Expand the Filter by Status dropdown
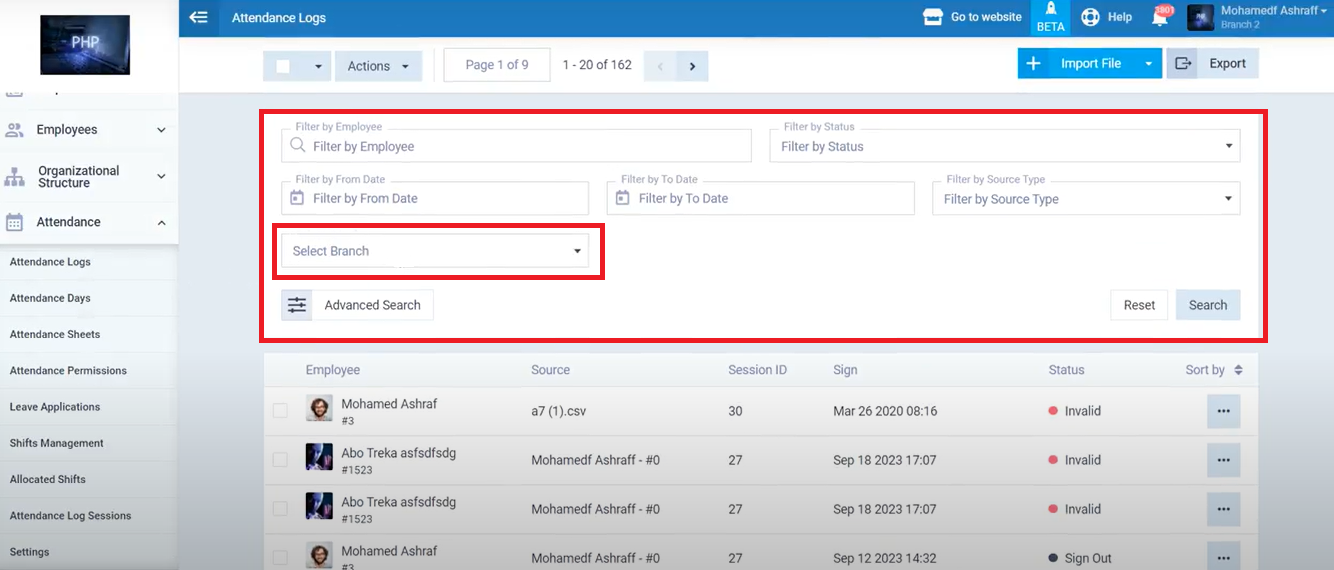This screenshot has height=570, width=1334. [x=1004, y=146]
